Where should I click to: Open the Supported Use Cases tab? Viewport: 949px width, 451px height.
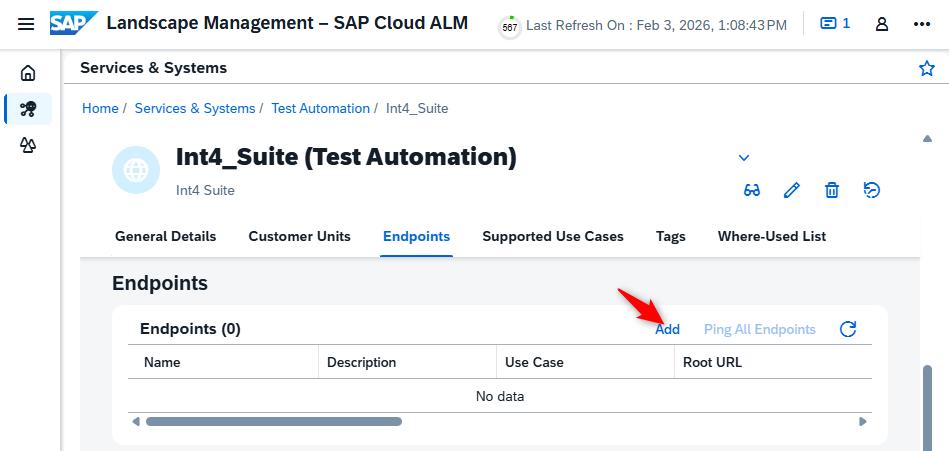click(553, 236)
